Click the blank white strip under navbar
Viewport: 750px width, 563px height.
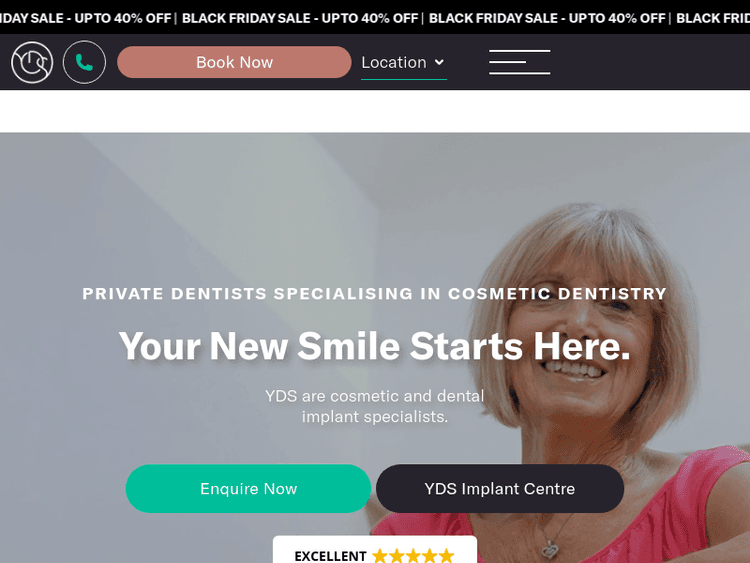[375, 111]
